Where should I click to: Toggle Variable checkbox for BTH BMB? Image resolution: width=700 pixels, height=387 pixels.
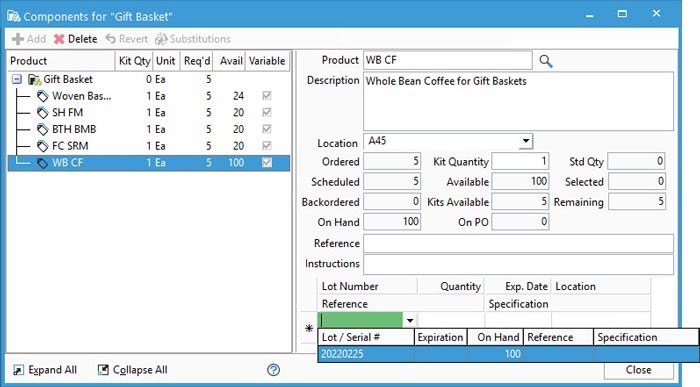pos(267,129)
